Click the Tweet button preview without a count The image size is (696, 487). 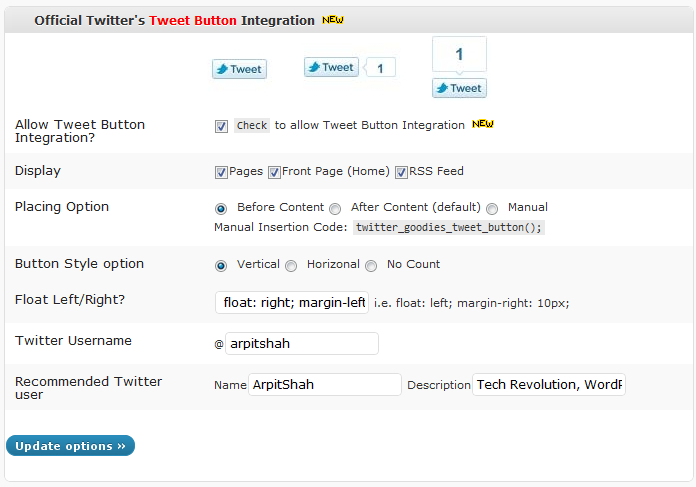239,69
